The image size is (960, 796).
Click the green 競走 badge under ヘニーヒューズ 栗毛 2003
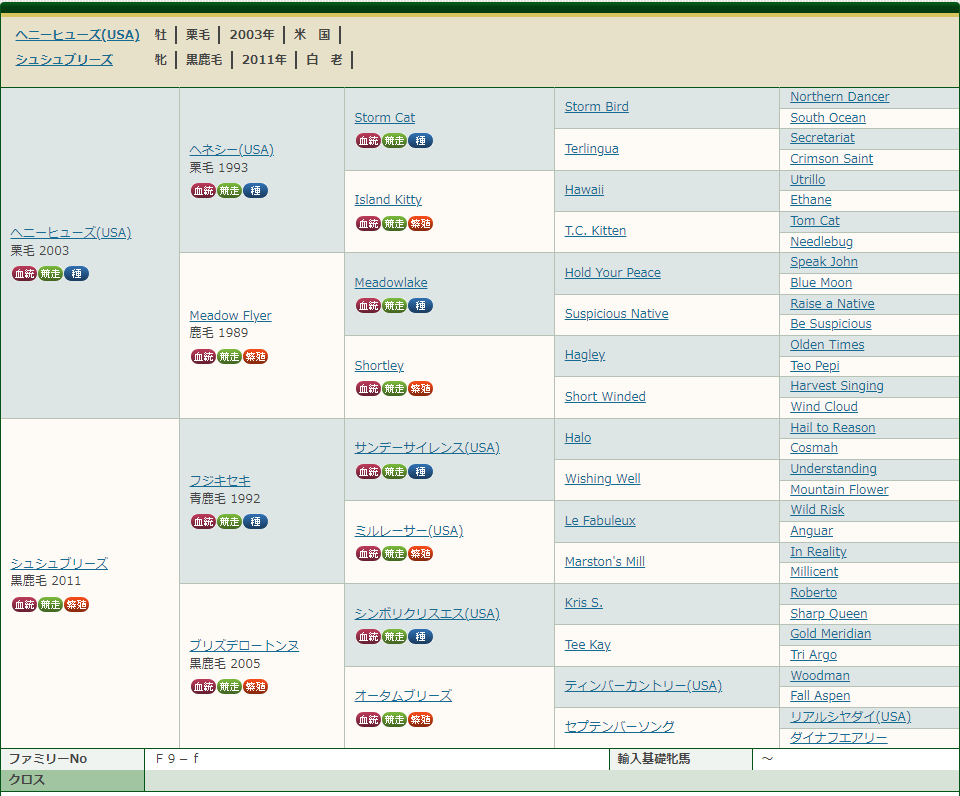[x=50, y=274]
